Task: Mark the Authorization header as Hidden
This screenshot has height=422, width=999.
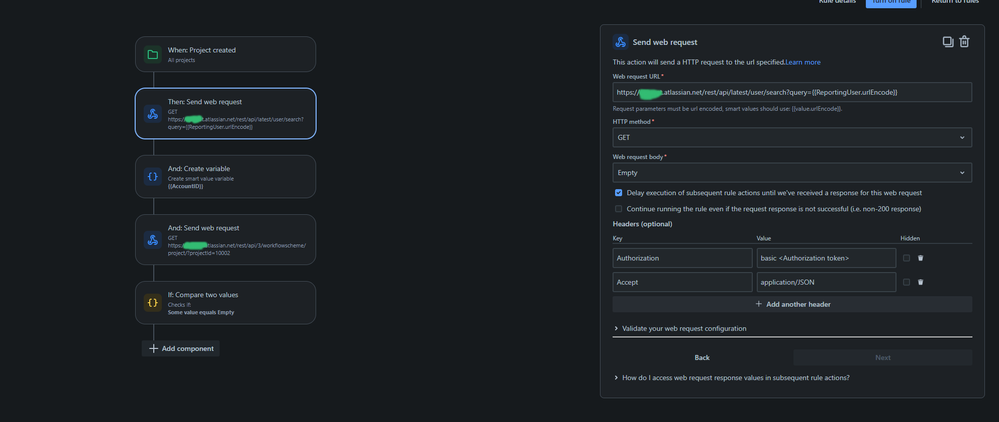Action: pyautogui.click(x=906, y=258)
